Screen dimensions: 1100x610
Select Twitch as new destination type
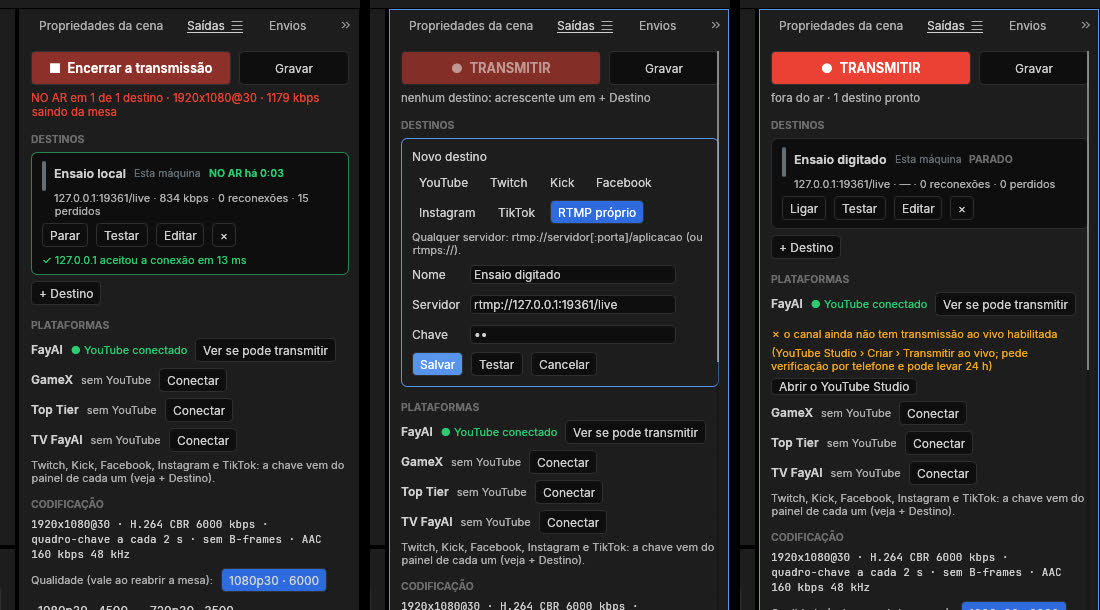click(509, 183)
